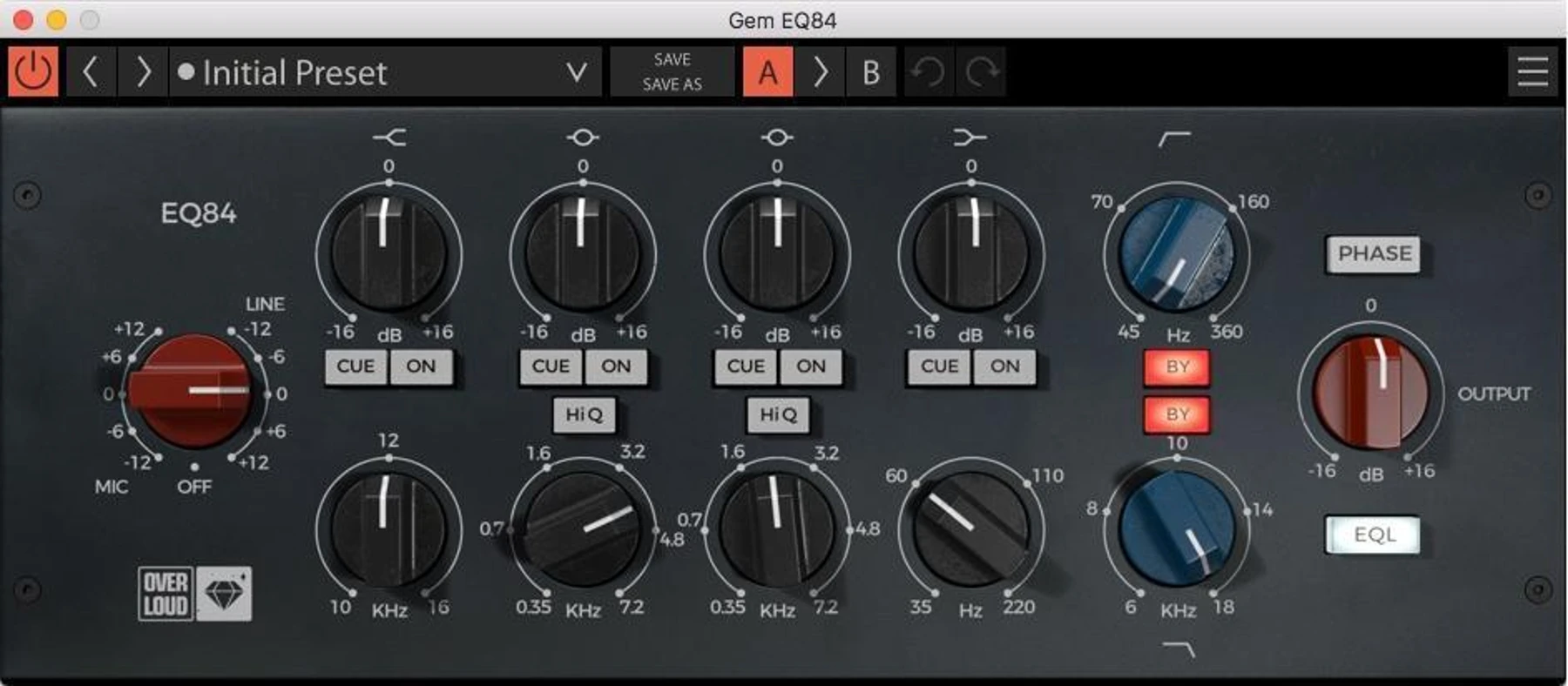Click the low band gain knob
This screenshot has height=686, width=1568.
pos(971,254)
